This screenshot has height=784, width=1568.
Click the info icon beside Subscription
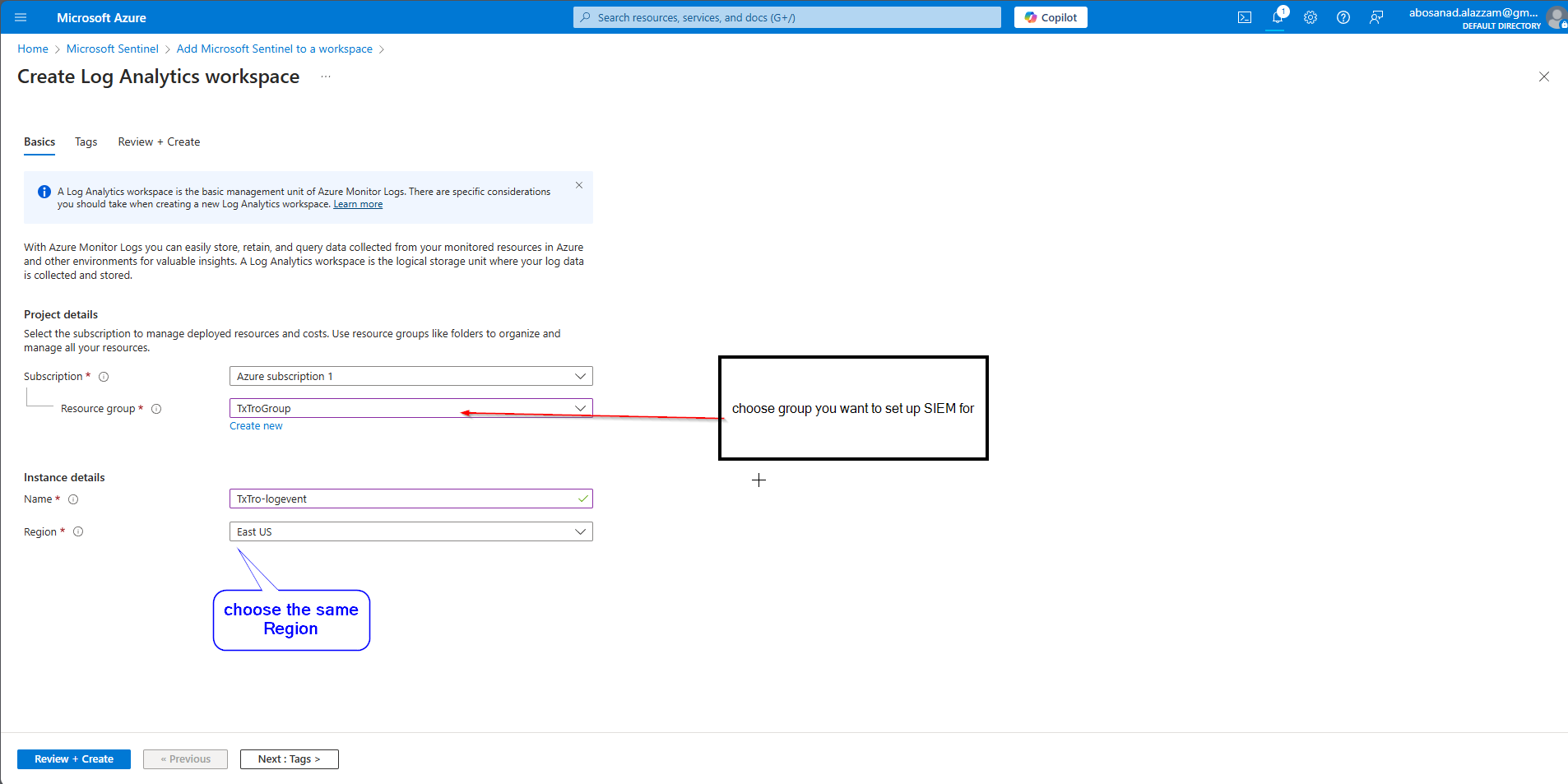coord(104,377)
